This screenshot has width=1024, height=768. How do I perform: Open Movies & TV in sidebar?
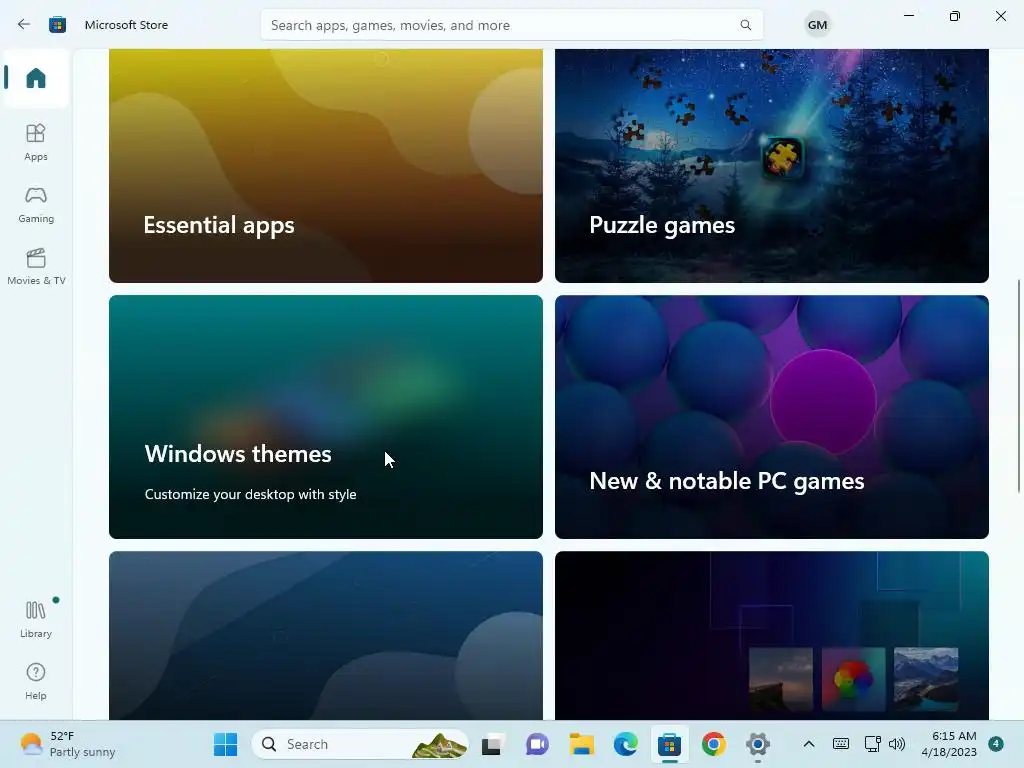click(36, 267)
